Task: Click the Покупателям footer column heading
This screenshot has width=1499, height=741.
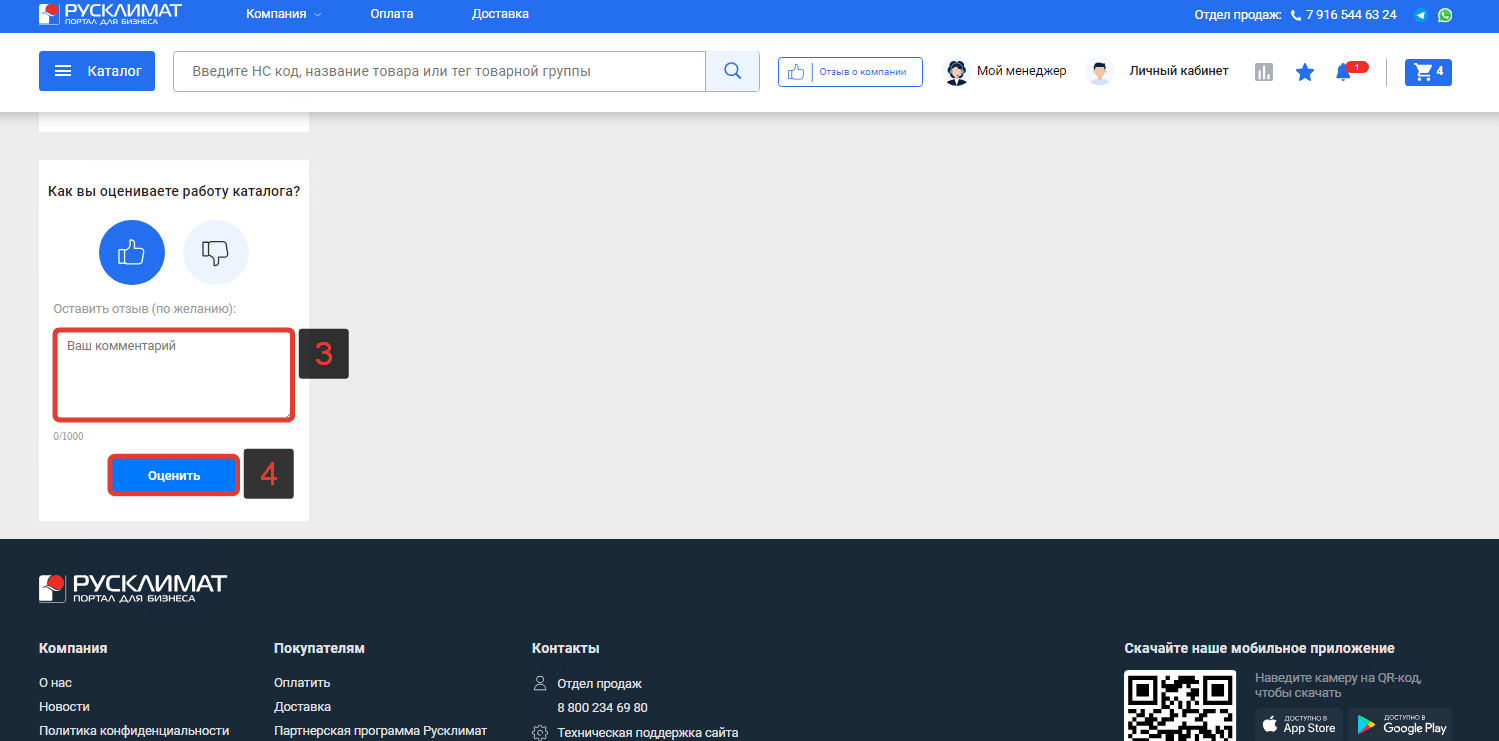Action: pyautogui.click(x=320, y=648)
